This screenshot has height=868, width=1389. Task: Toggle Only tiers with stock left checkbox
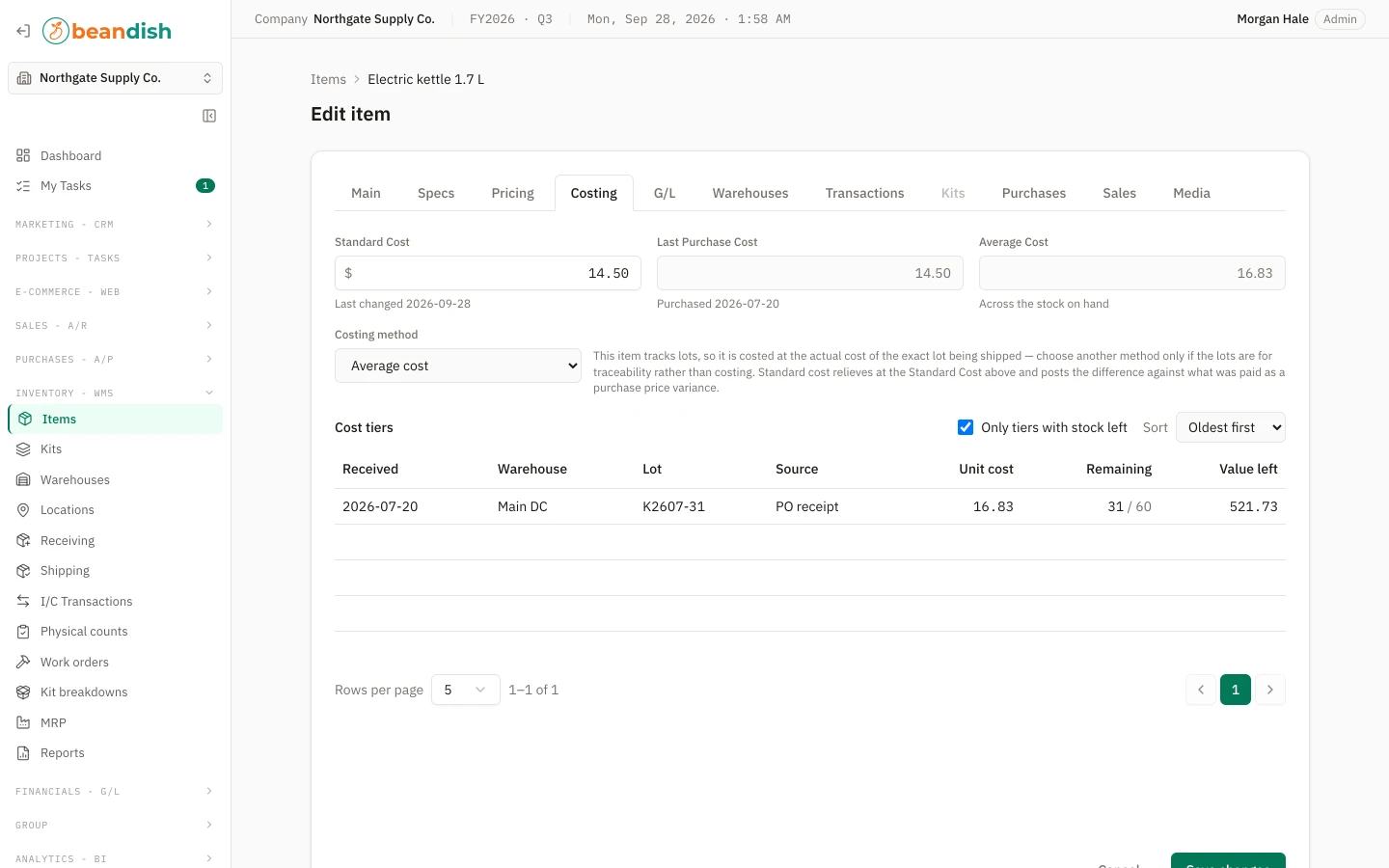point(966,427)
